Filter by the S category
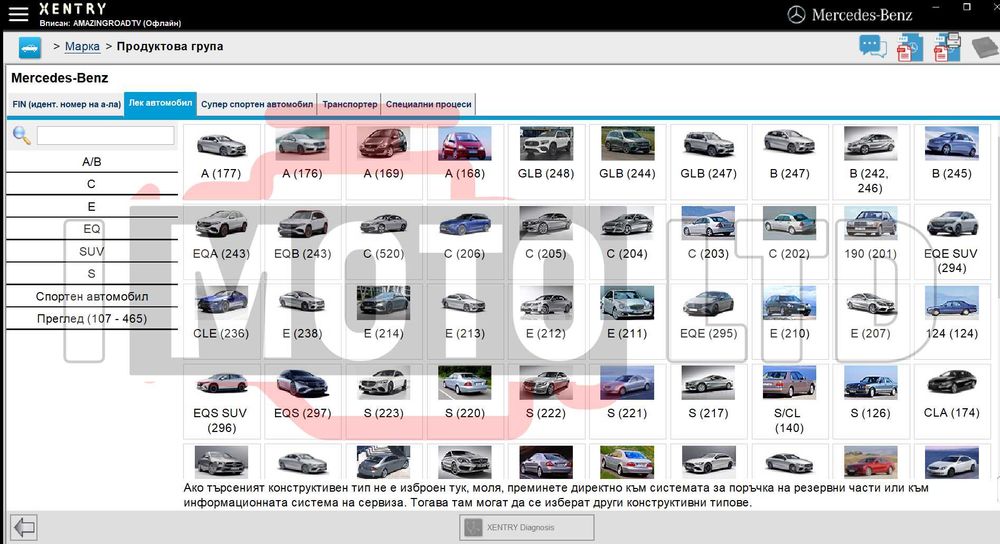The width and height of the screenshot is (1000, 544). (x=92, y=274)
